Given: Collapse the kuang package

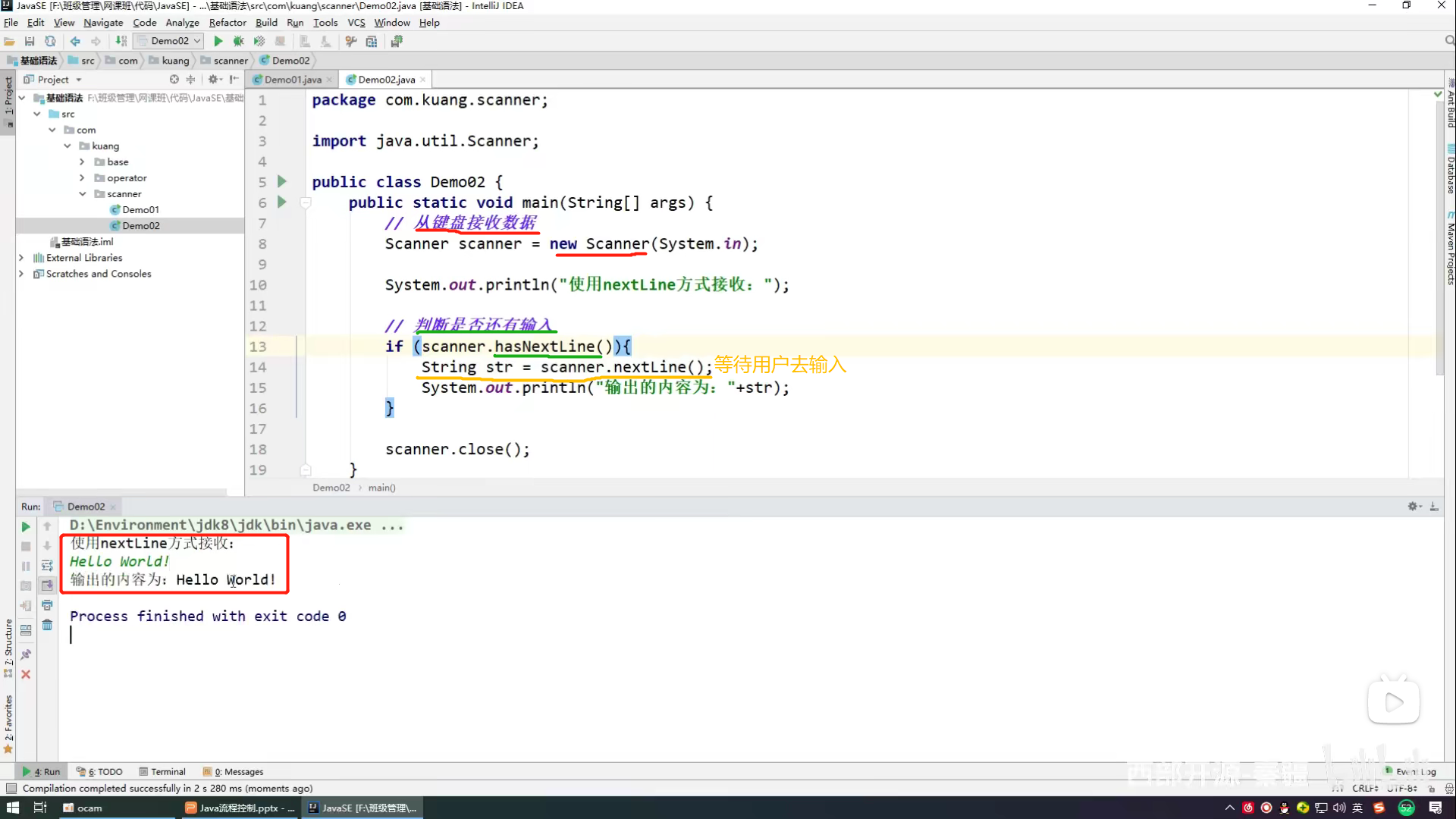Looking at the screenshot, I should (67, 146).
